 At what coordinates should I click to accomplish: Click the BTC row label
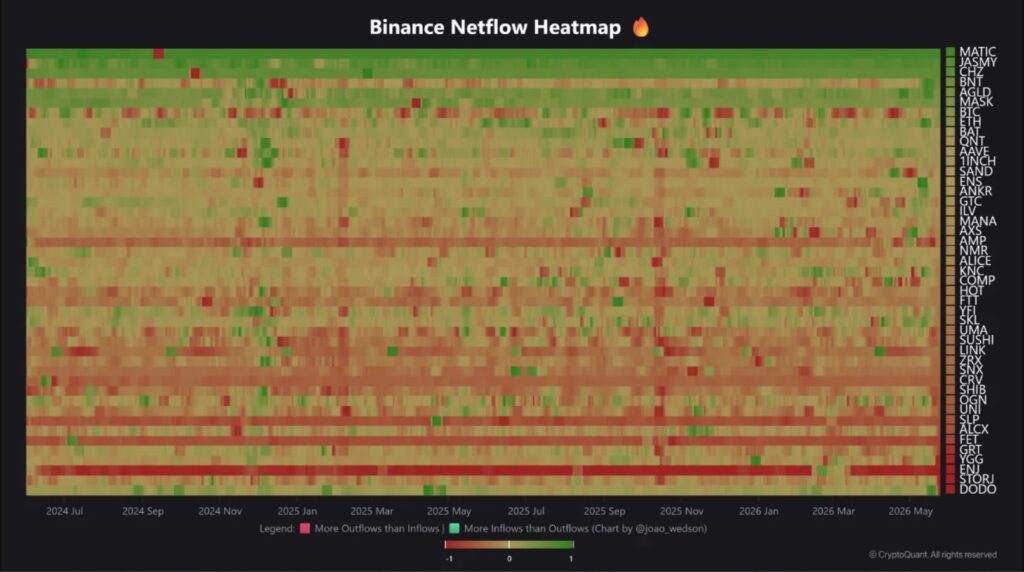tap(970, 112)
